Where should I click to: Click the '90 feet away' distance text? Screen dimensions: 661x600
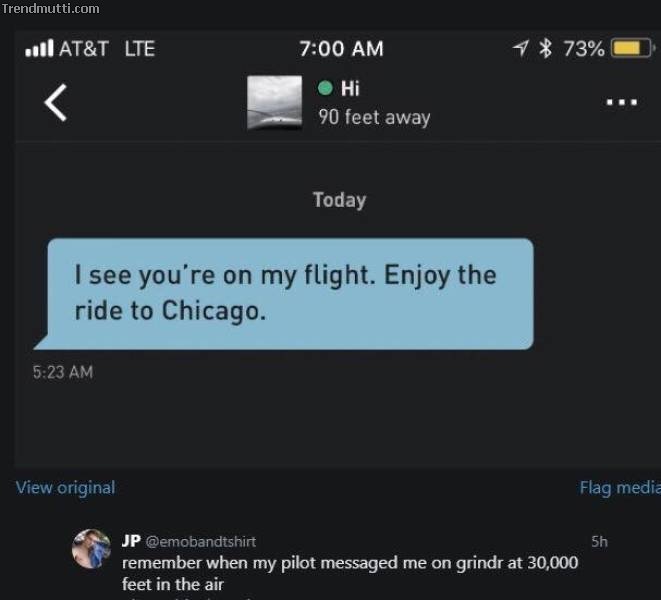click(374, 117)
